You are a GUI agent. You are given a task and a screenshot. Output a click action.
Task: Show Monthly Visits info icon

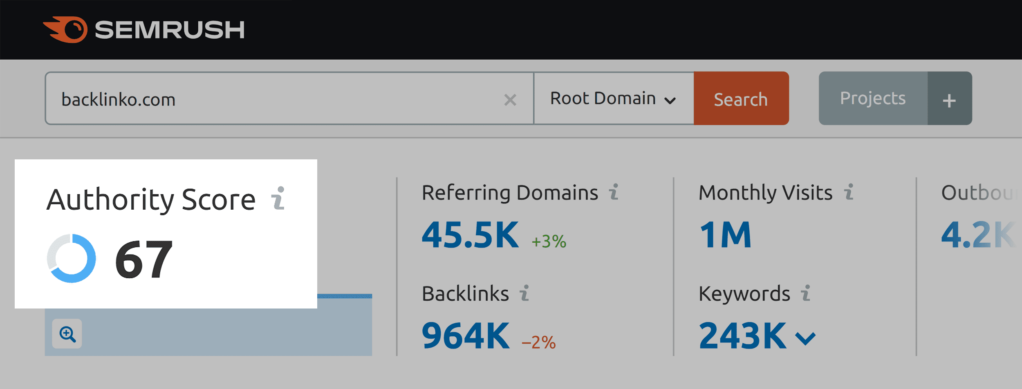[848, 193]
